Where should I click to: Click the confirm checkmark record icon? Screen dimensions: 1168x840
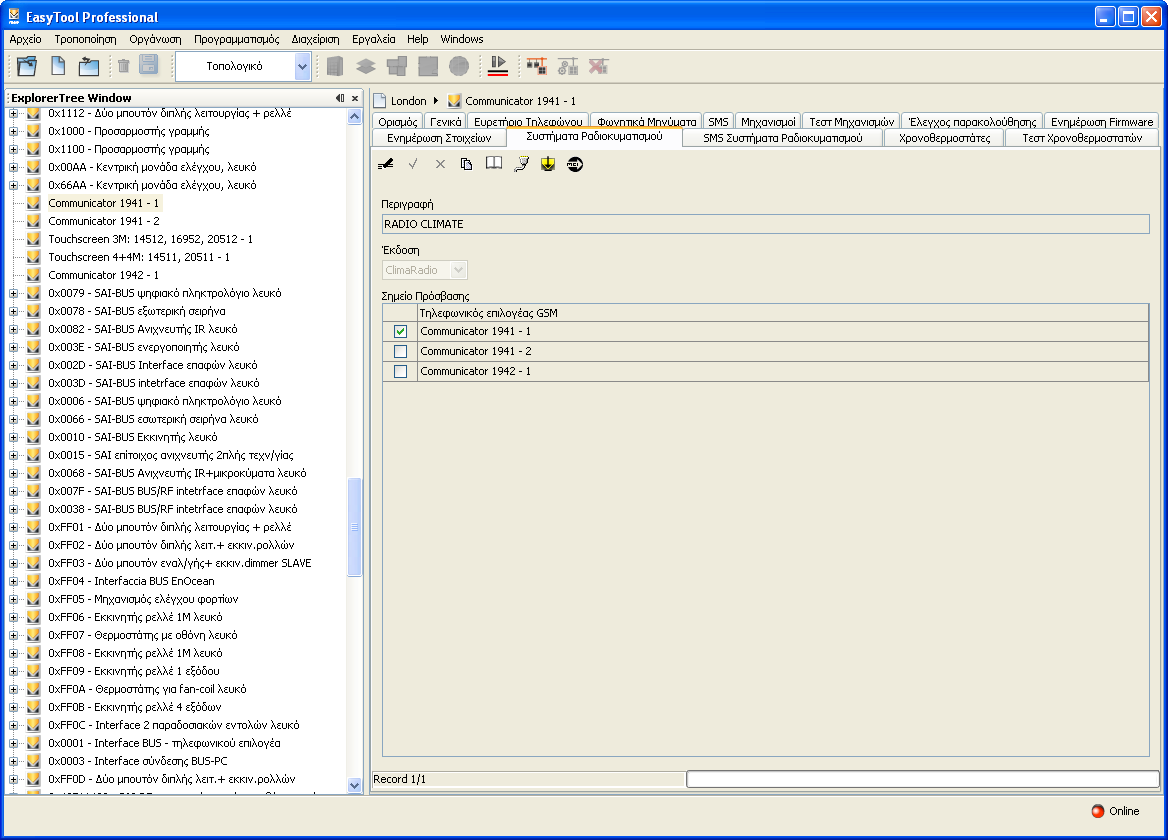413,164
